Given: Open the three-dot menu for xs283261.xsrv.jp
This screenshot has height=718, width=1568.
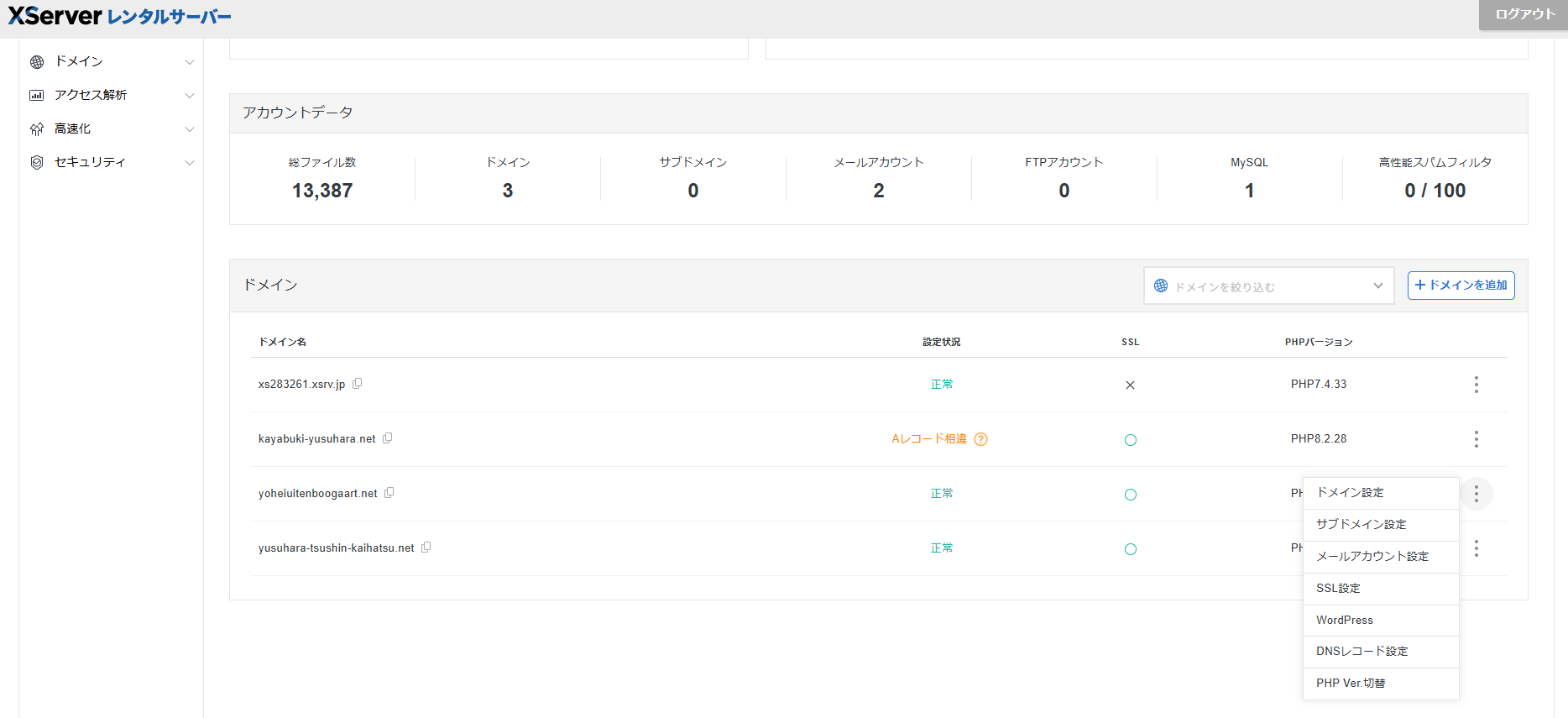Looking at the screenshot, I should pyautogui.click(x=1476, y=385).
